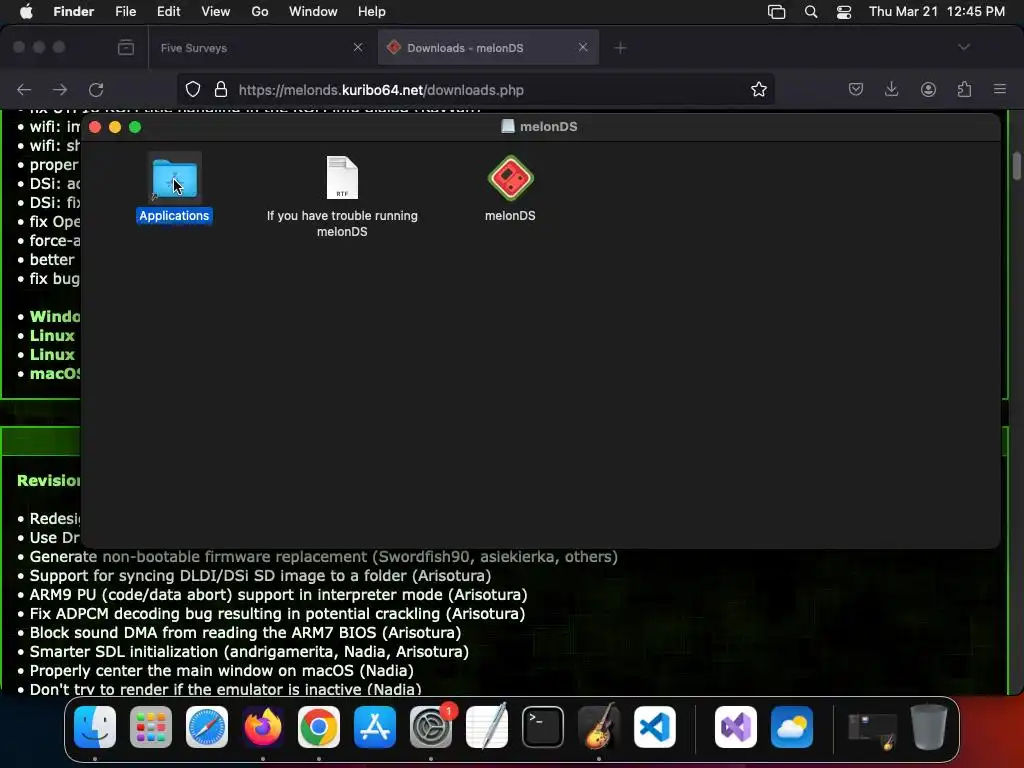This screenshot has width=1024, height=768.
Task: Open App Store from the Dock
Action: tap(375, 727)
